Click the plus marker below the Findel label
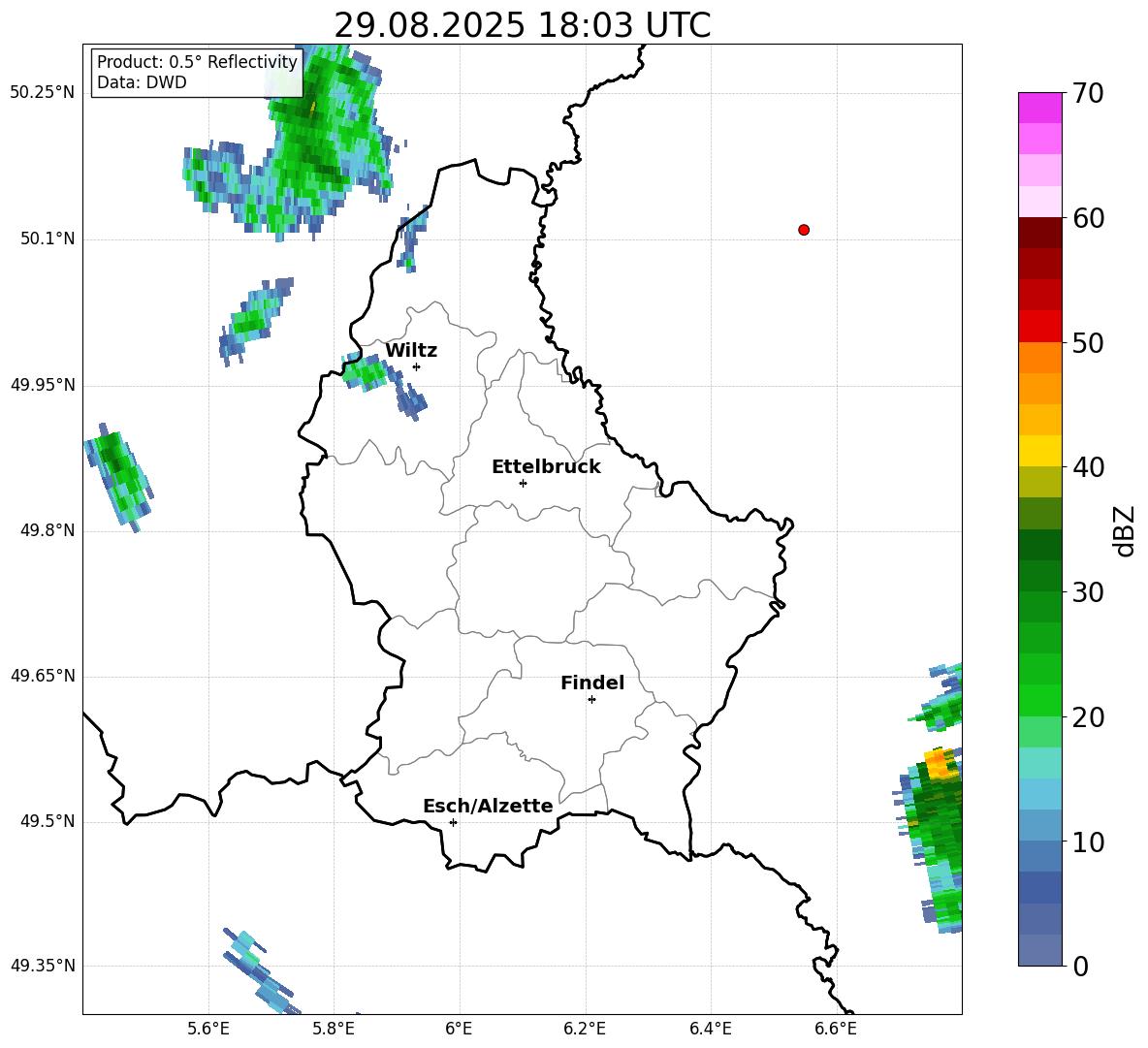The height and width of the screenshot is (1048, 1148). (x=591, y=700)
